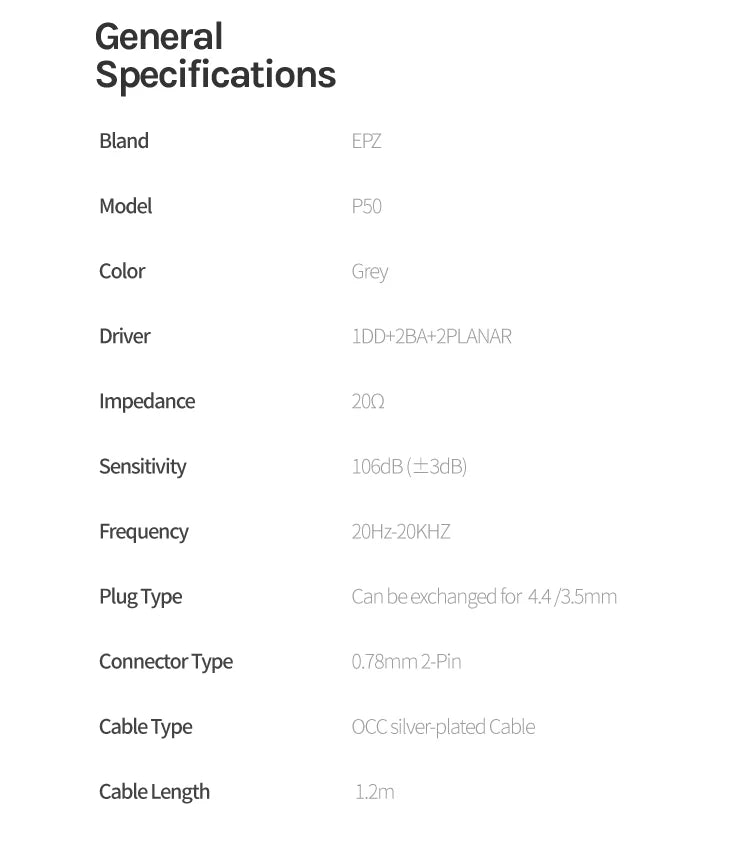The width and height of the screenshot is (750, 855).
Task: Click the 20Hz-20KHZ frequency value
Action: (401, 532)
